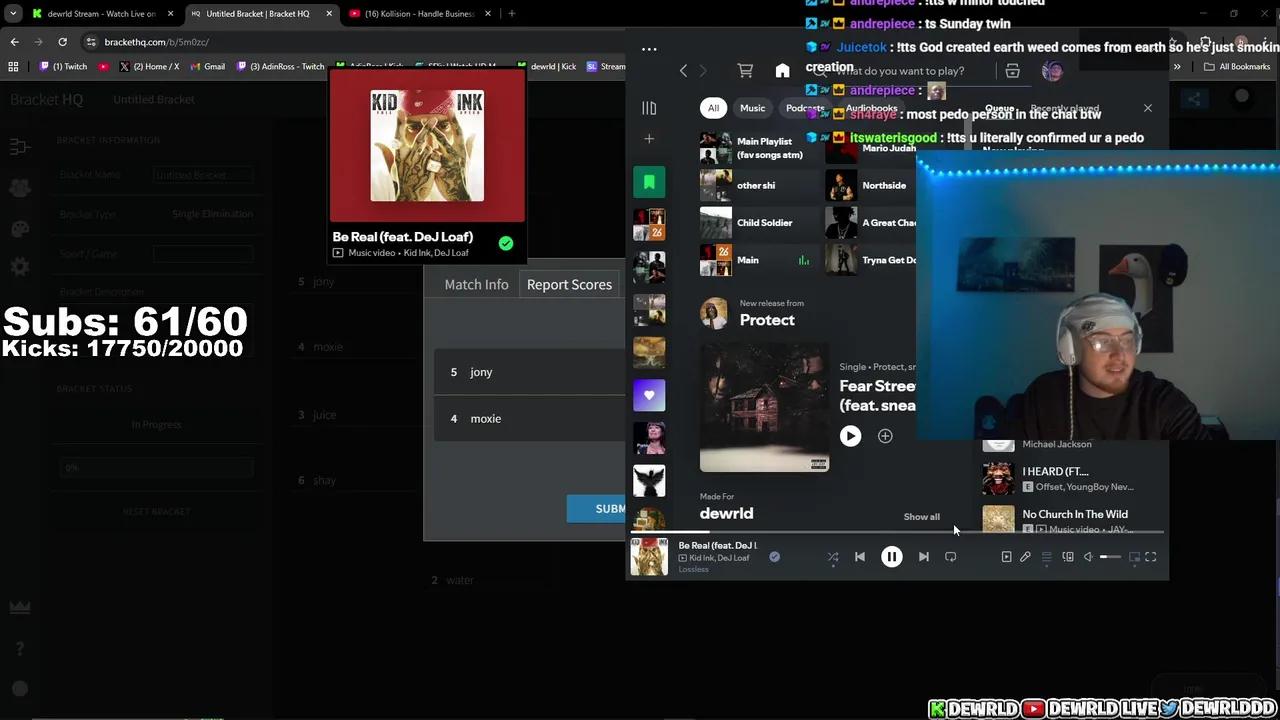Open Chrome tab search dropdown arrow

[x=13, y=14]
